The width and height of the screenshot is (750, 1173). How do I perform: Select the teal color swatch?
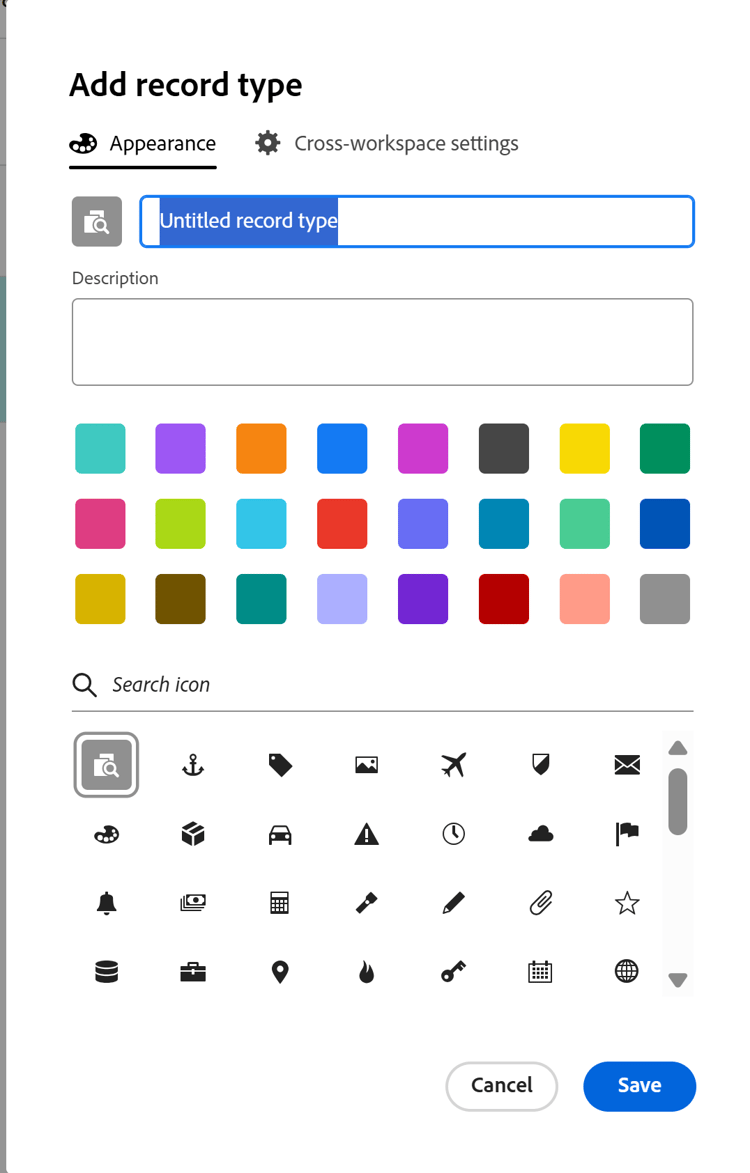click(x=261, y=598)
